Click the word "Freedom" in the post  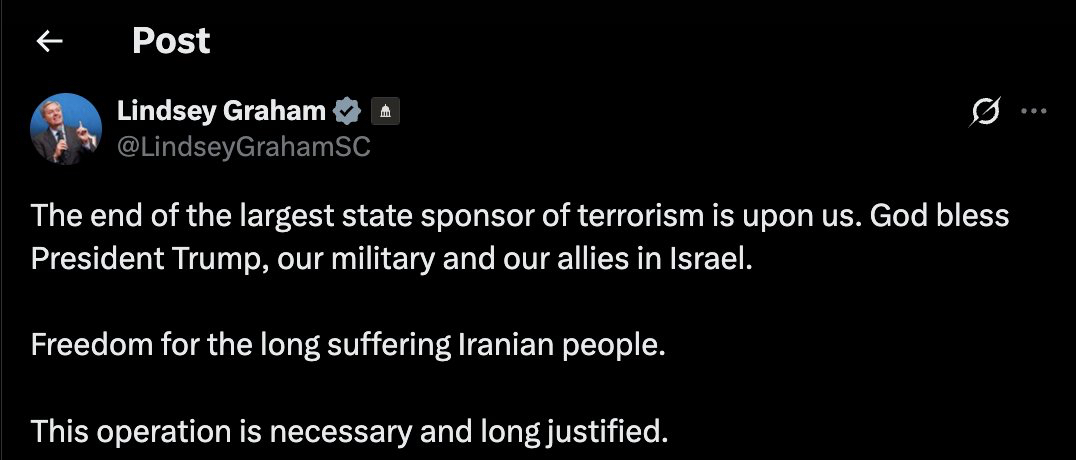(93, 346)
